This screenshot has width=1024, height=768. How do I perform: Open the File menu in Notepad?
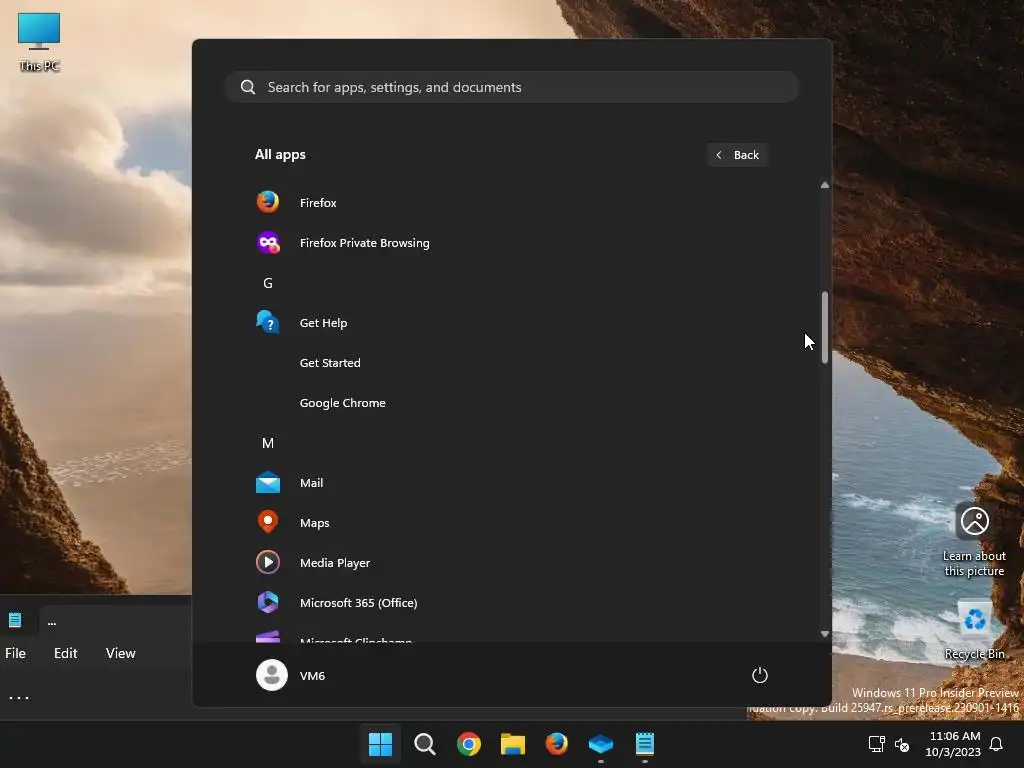(16, 653)
